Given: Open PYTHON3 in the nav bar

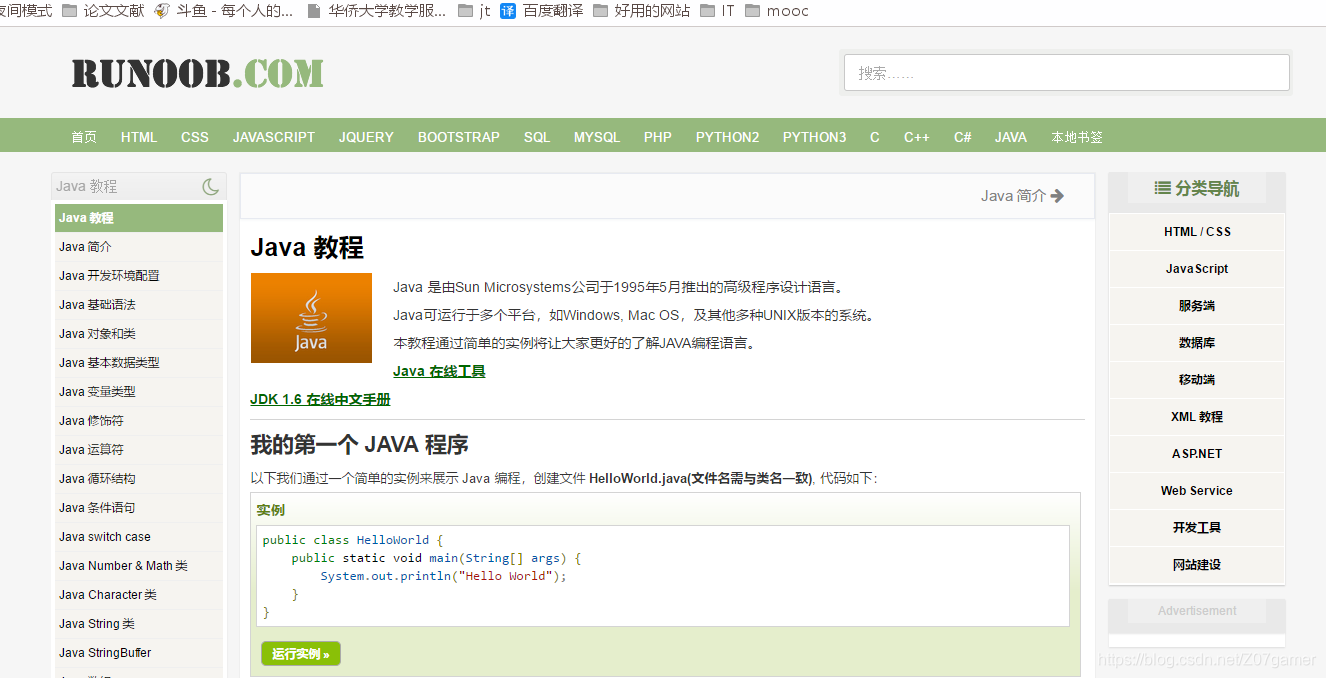Looking at the screenshot, I should tap(815, 137).
